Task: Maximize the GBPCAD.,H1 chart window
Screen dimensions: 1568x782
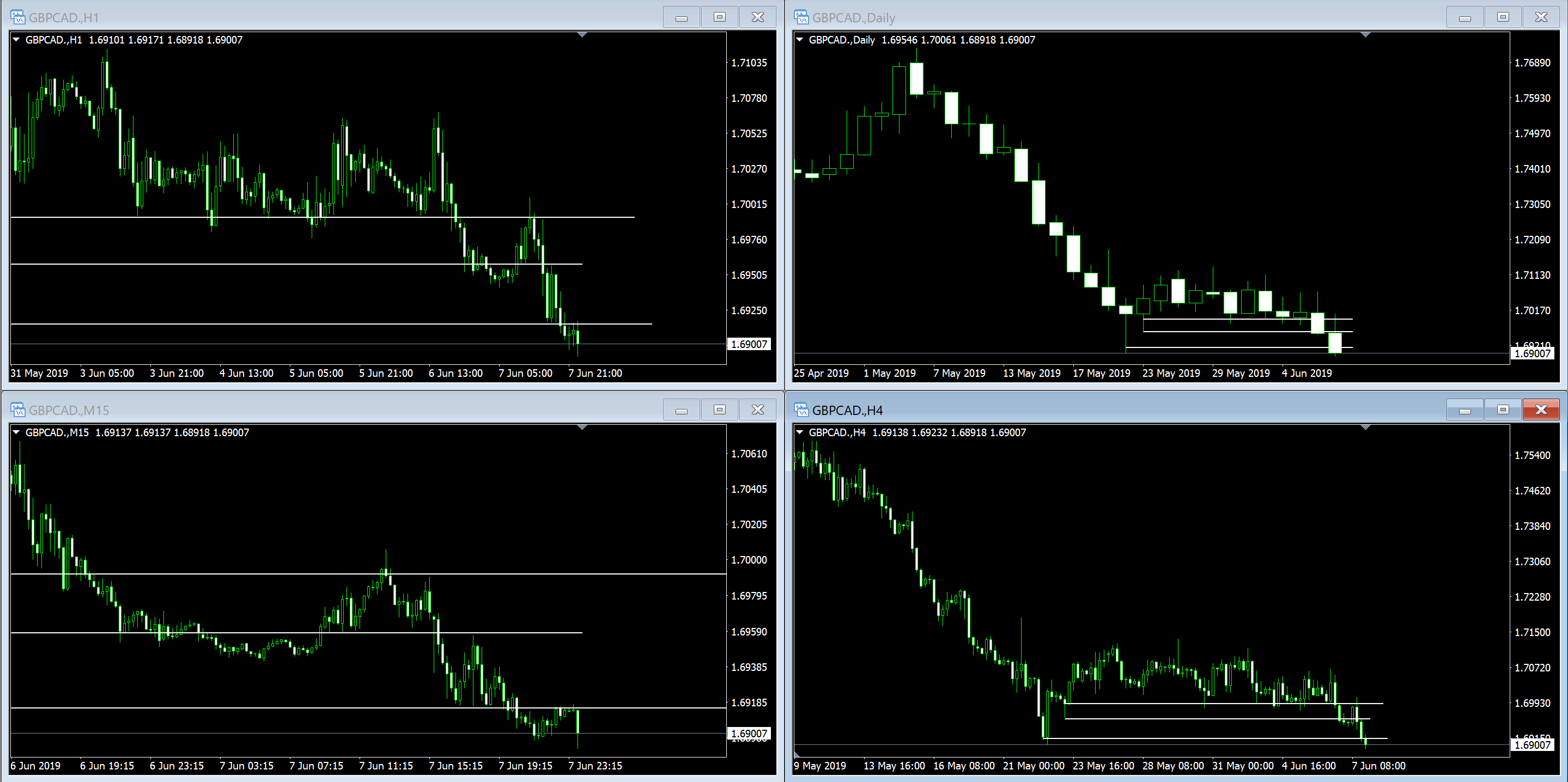Action: click(x=720, y=17)
